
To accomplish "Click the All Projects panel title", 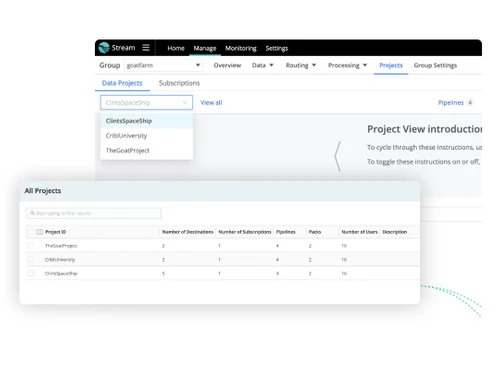I will tap(43, 191).
